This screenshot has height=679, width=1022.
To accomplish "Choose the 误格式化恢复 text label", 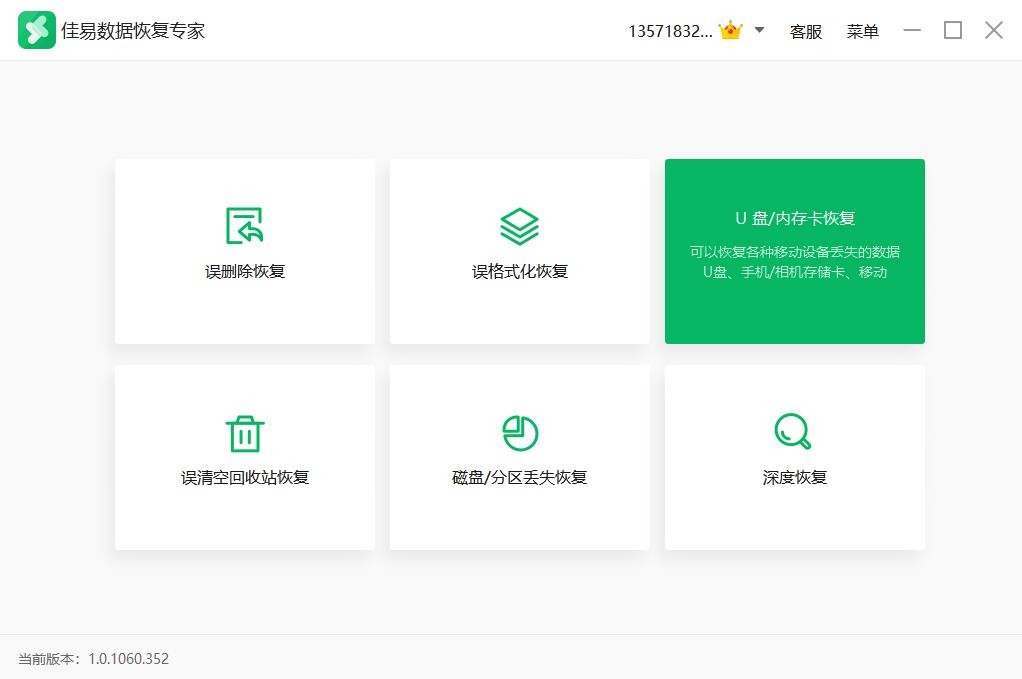I will point(520,271).
